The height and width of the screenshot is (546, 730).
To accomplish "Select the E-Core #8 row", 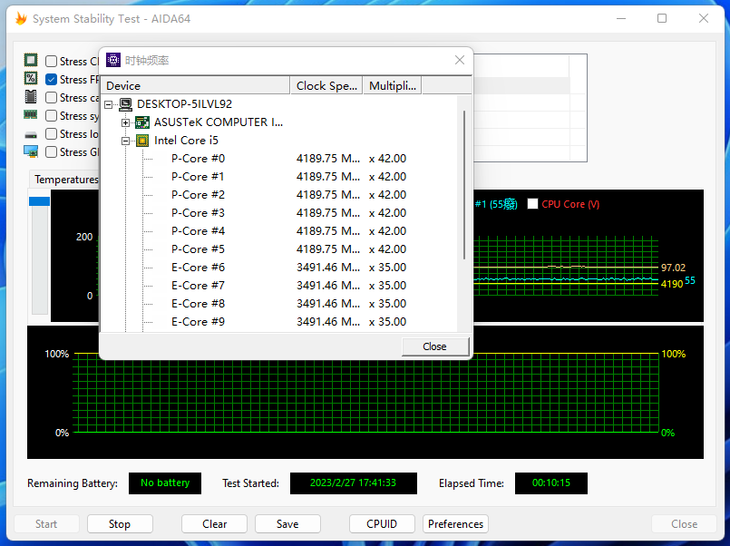I will tap(278, 304).
